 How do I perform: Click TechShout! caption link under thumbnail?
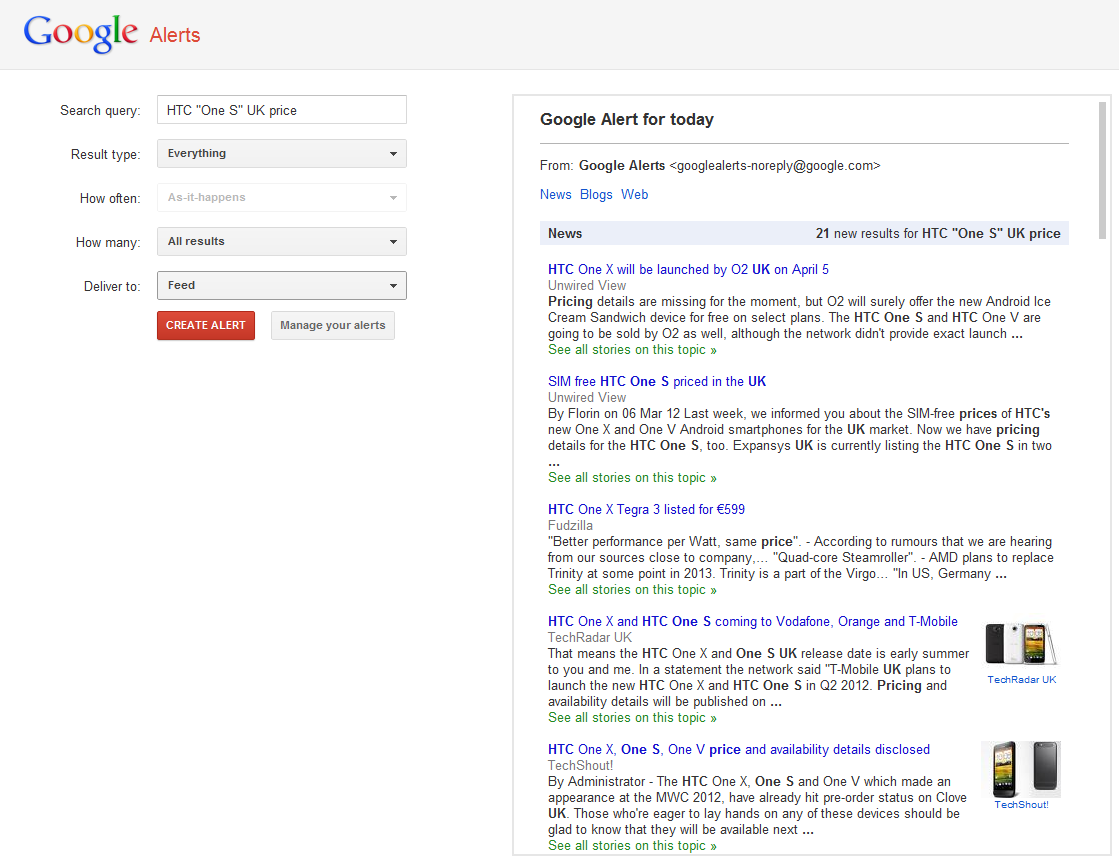pyautogui.click(x=1021, y=805)
